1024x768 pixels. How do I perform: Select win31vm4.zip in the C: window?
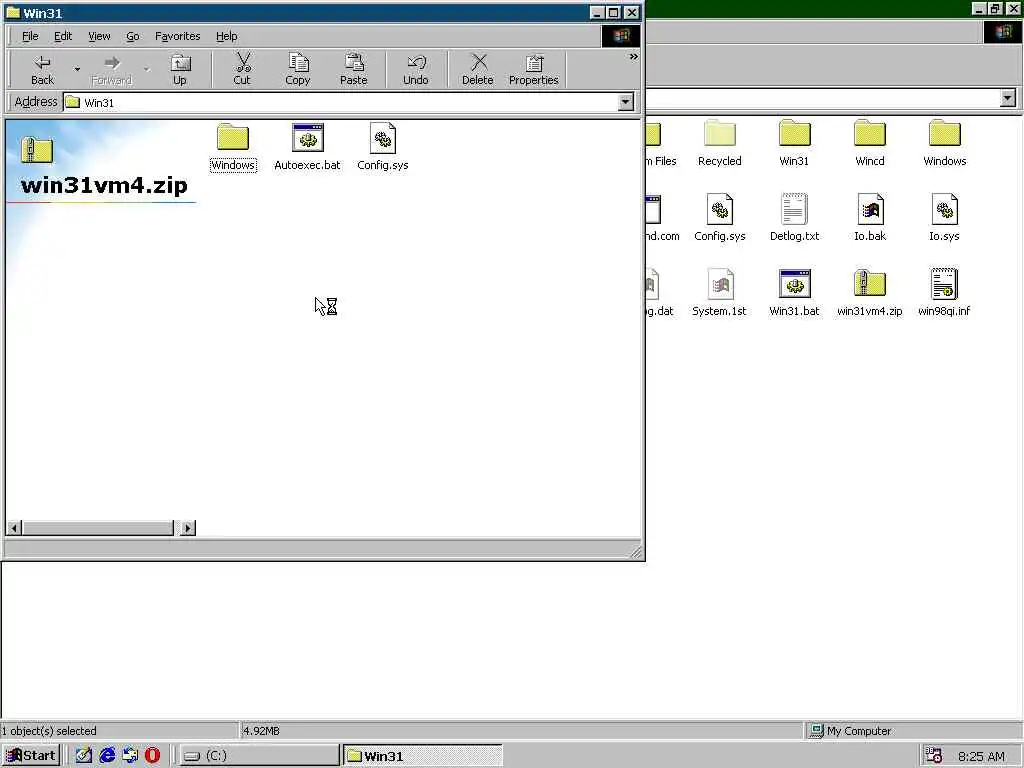[870, 293]
